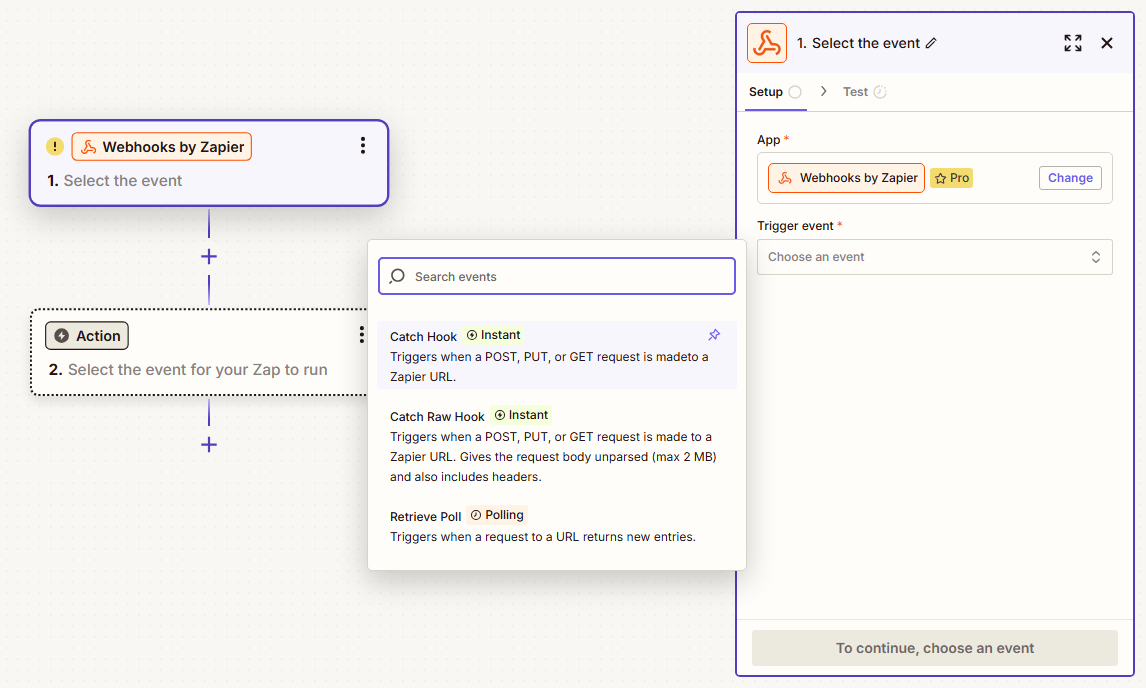Viewport: 1146px width, 688px height.
Task: Expand the side panel to full screen
Action: tap(1072, 43)
